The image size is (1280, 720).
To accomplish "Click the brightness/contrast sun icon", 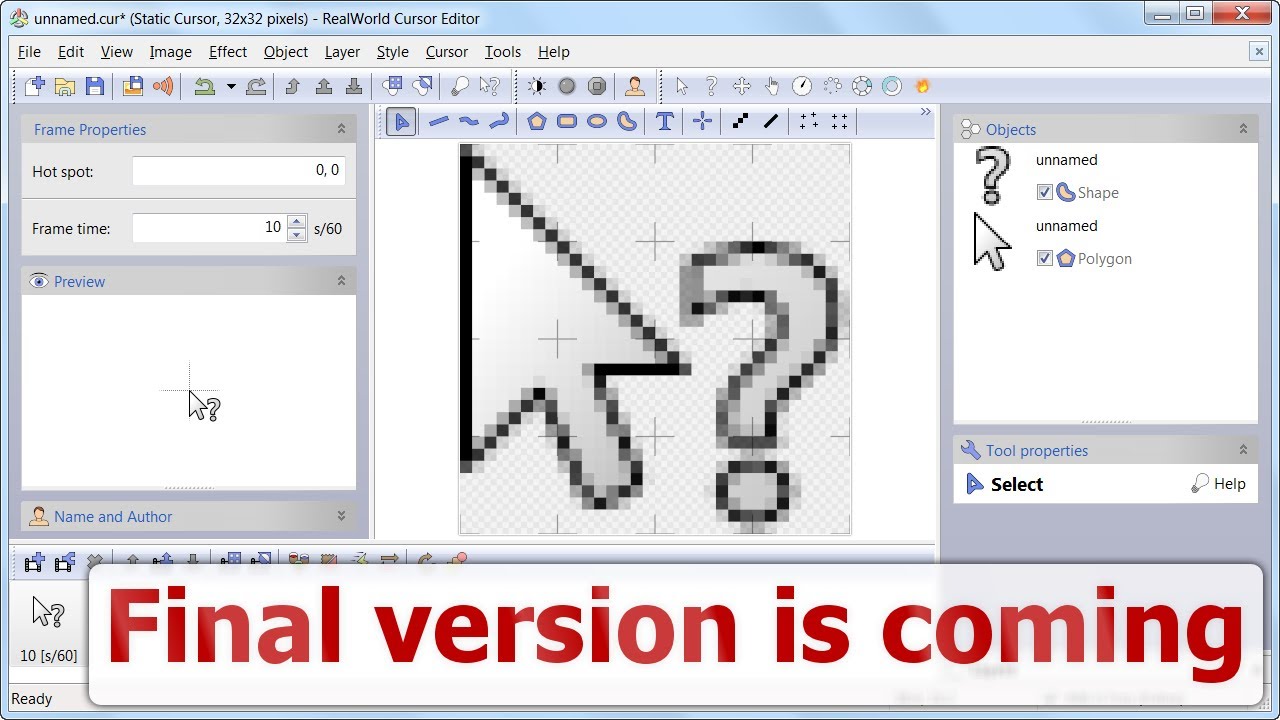I will tap(537, 86).
